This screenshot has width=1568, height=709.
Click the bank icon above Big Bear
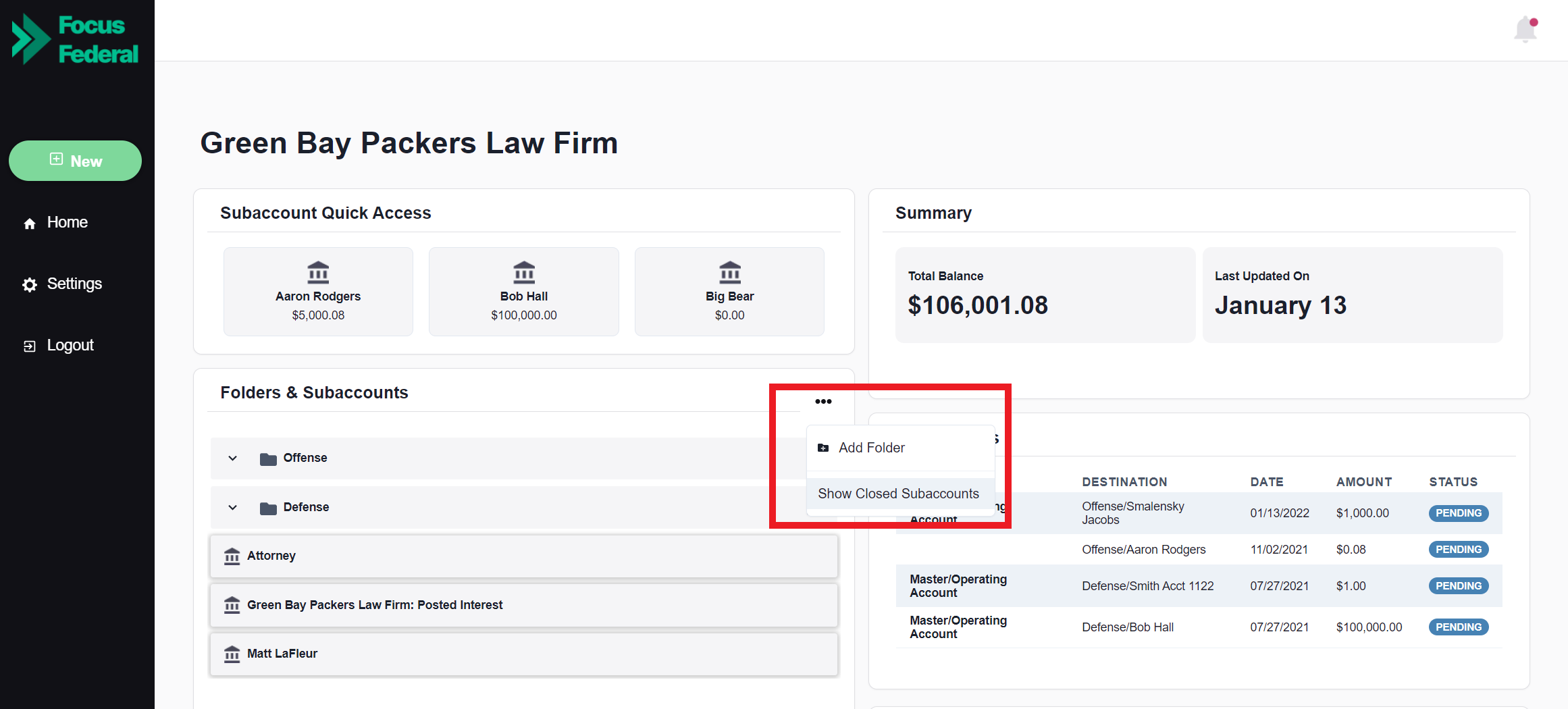[x=730, y=272]
